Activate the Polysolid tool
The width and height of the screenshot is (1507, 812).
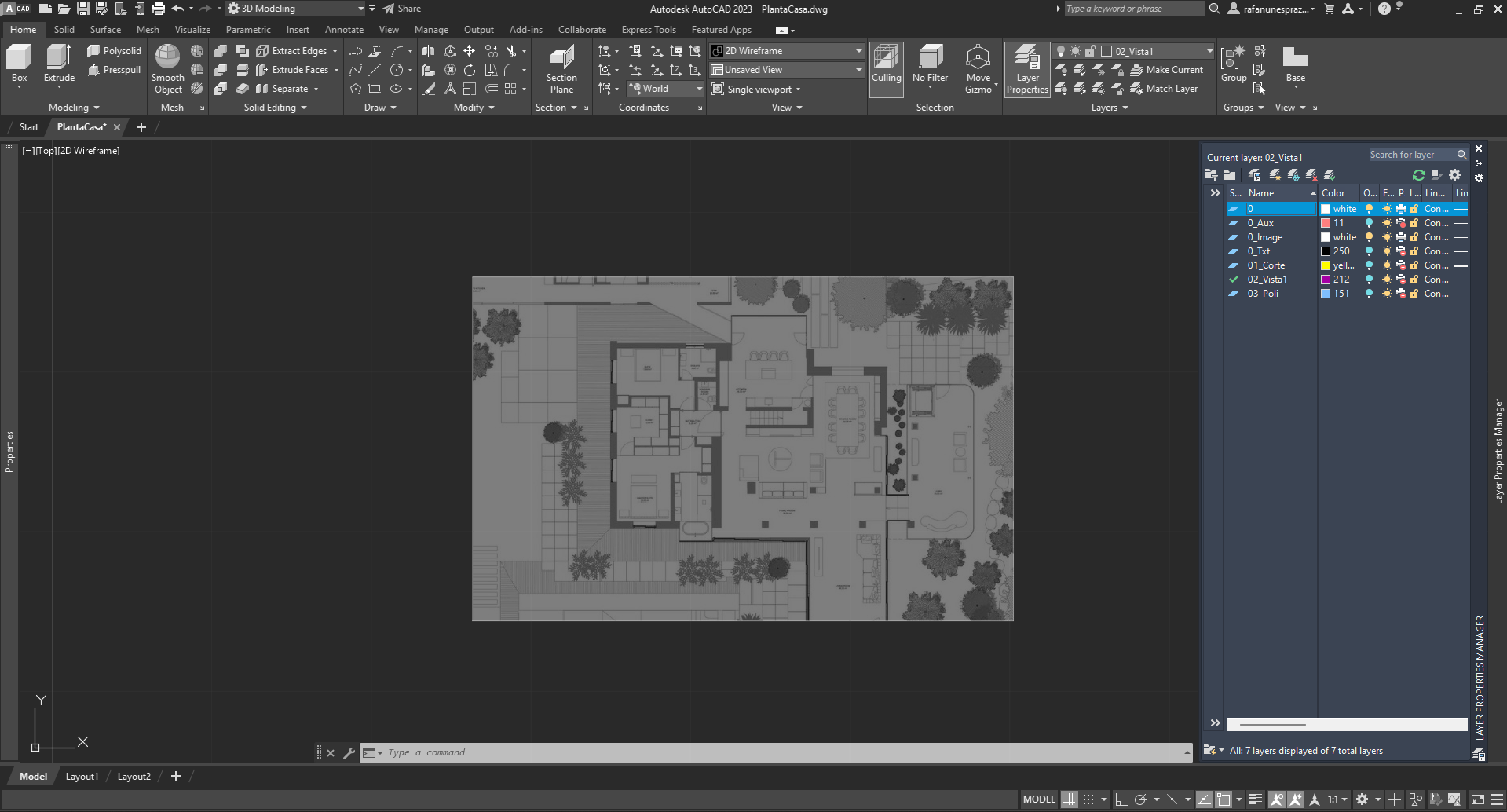click(x=115, y=49)
